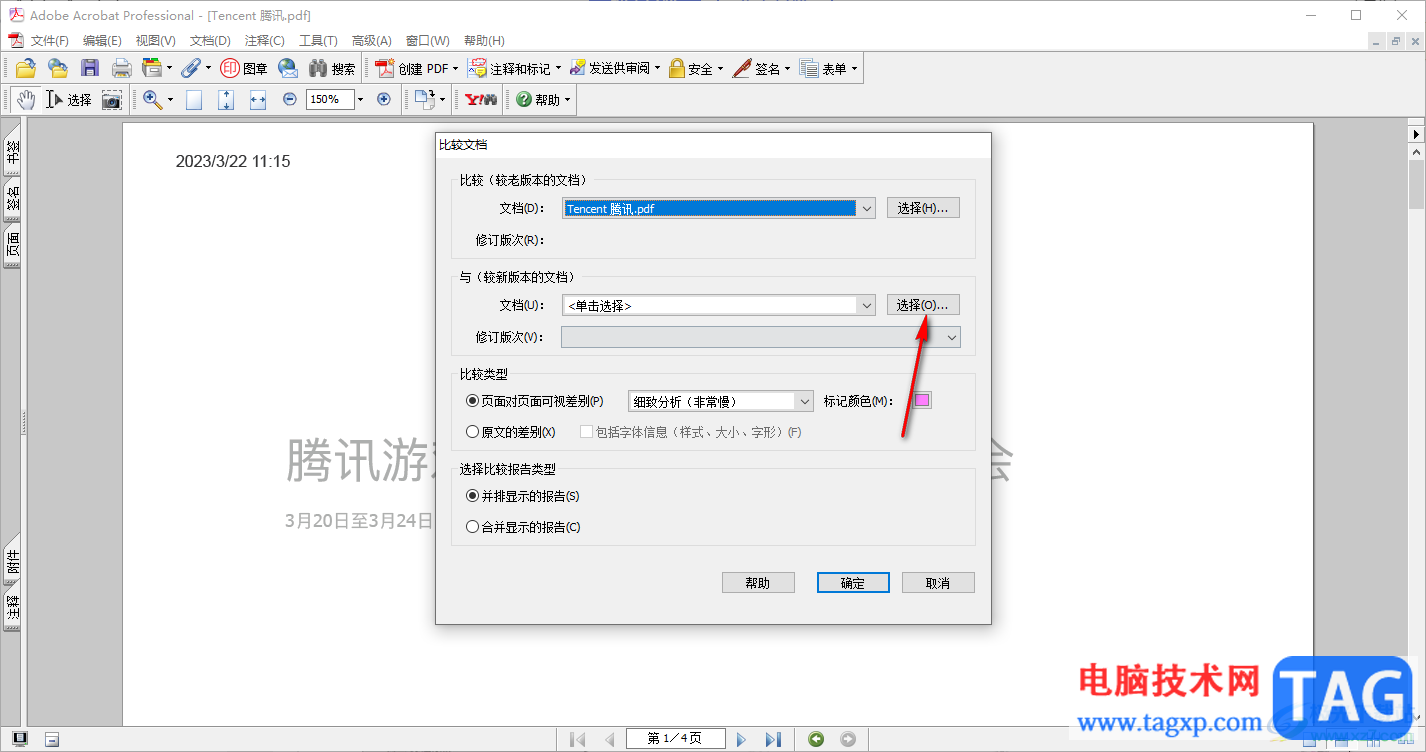Image resolution: width=1426 pixels, height=752 pixels.
Task: Open the 注释(C) menu
Action: (x=265, y=41)
